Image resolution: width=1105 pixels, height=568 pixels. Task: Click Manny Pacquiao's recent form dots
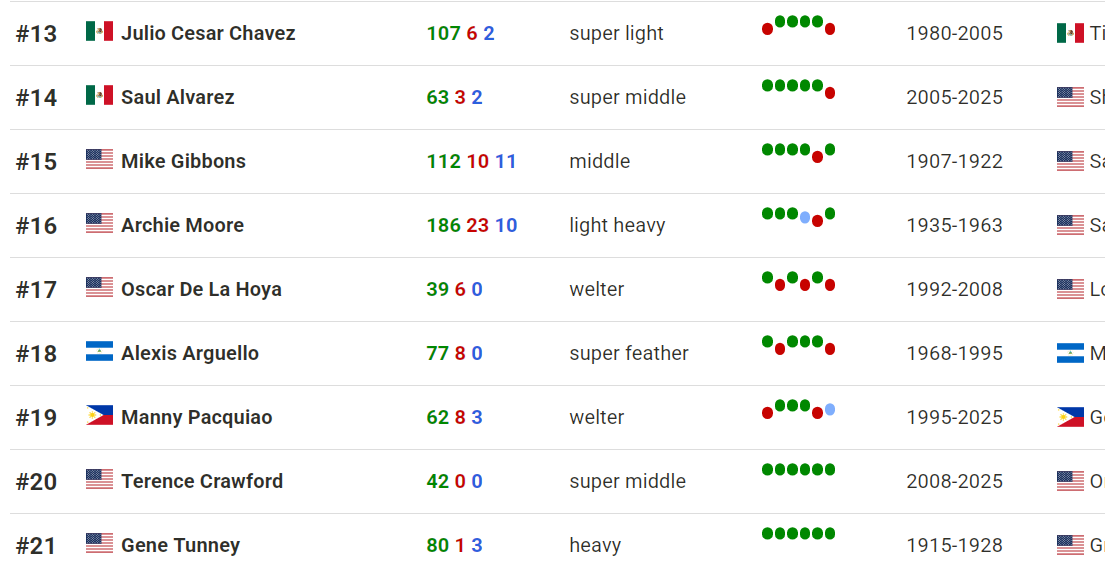point(798,408)
